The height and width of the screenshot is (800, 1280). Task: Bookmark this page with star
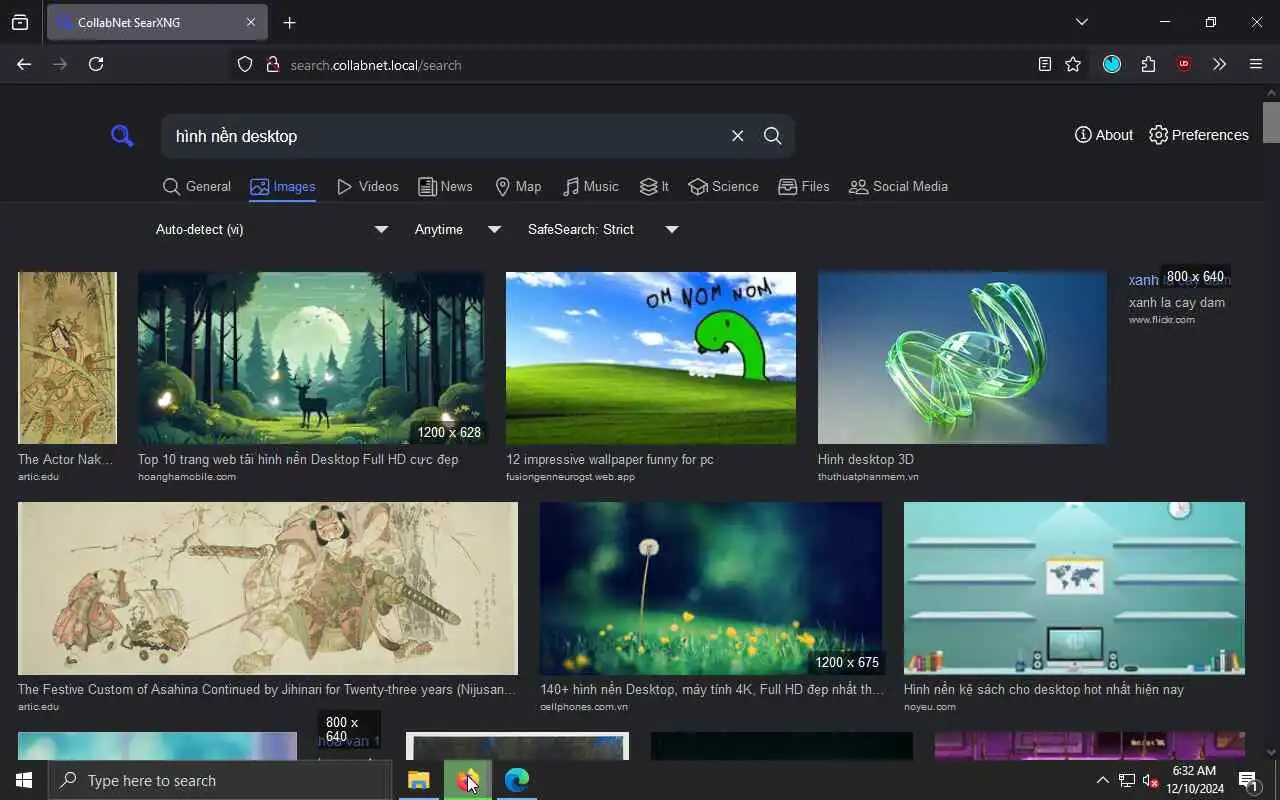1073,64
